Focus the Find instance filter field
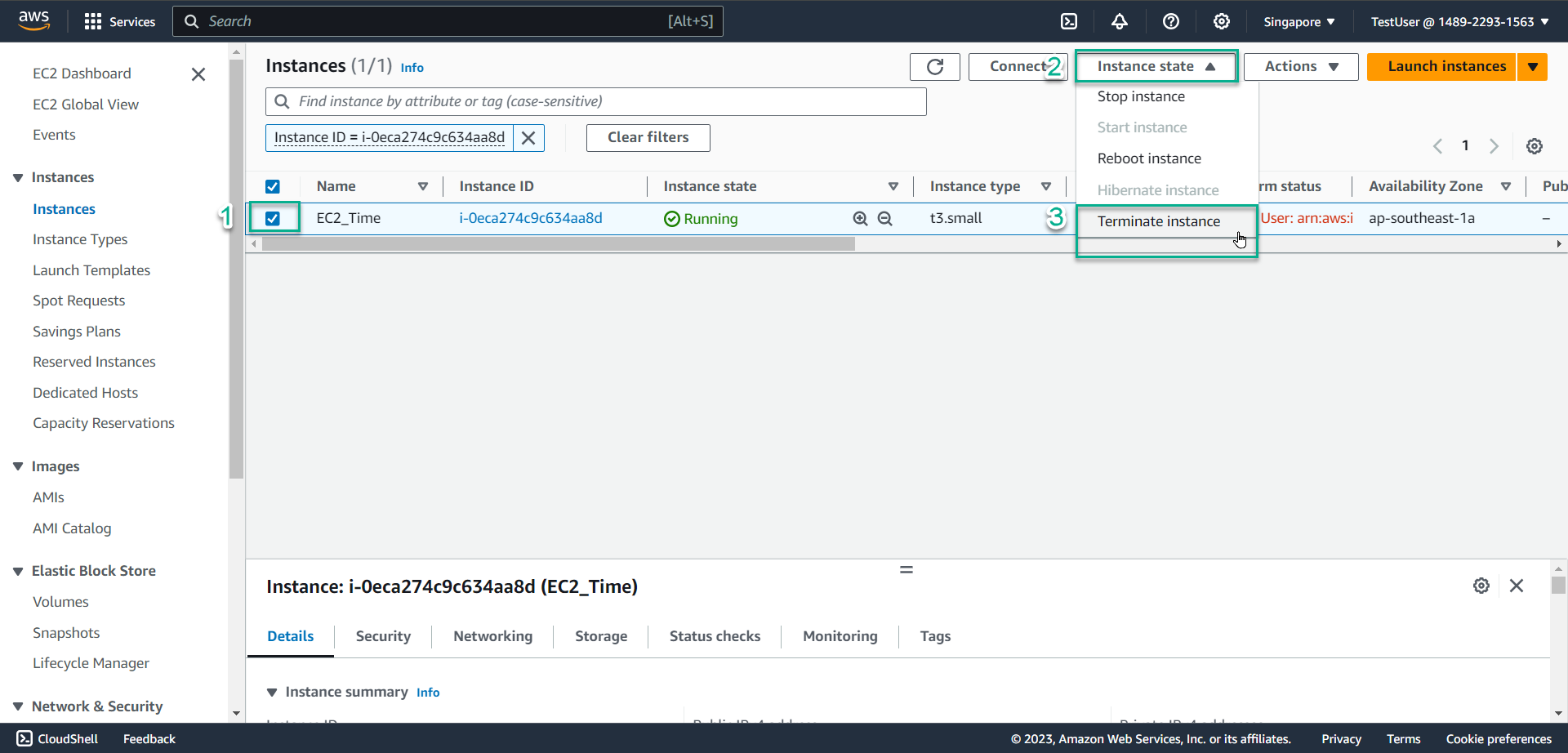Viewport: 1568px width, 753px height. (596, 101)
